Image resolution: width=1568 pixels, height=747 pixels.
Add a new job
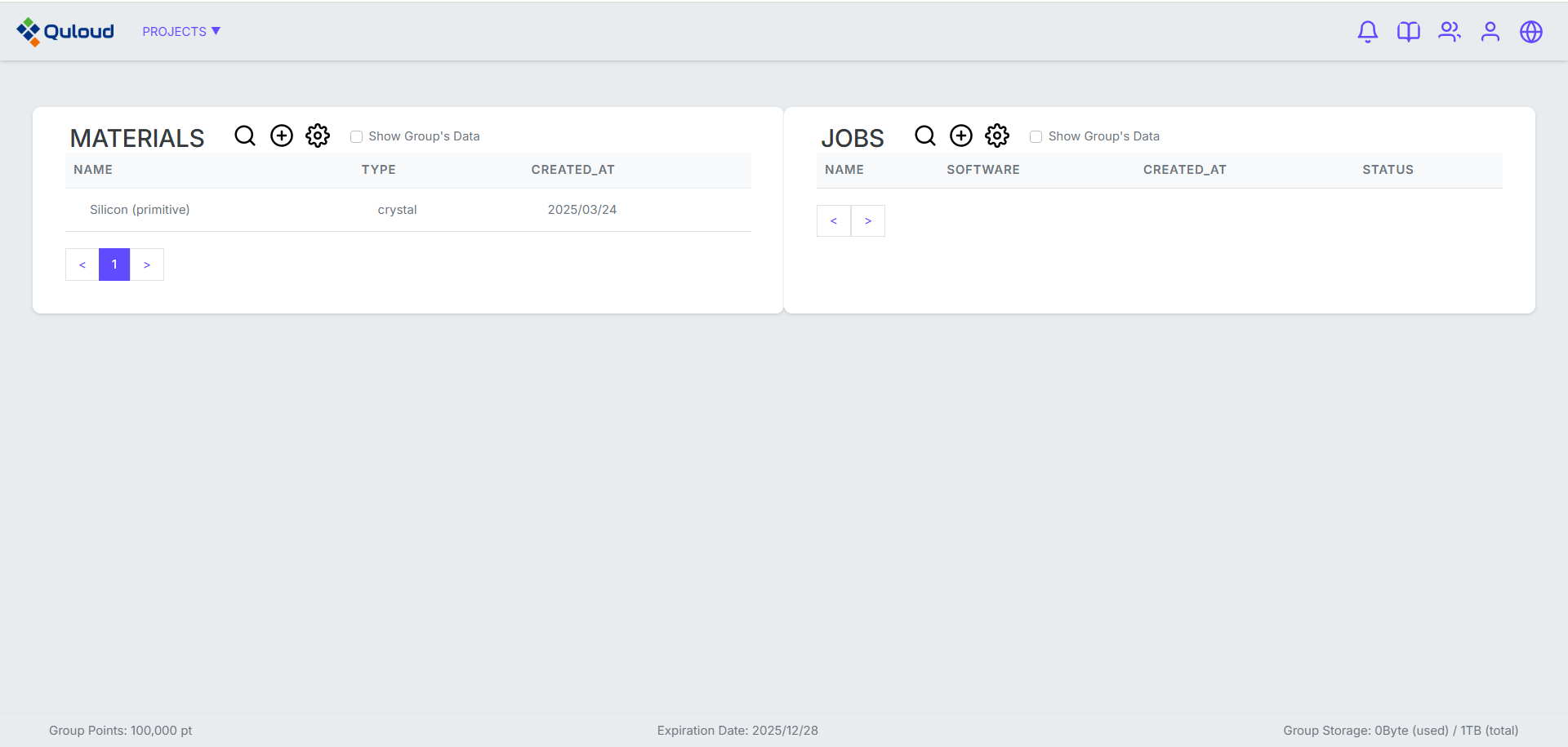(x=961, y=136)
